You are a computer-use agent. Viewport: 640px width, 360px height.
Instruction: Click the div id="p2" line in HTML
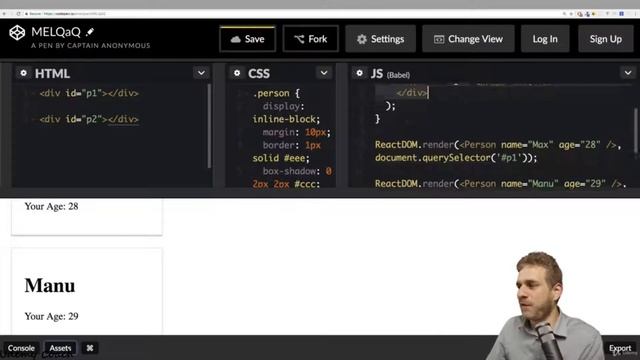click(x=89, y=119)
